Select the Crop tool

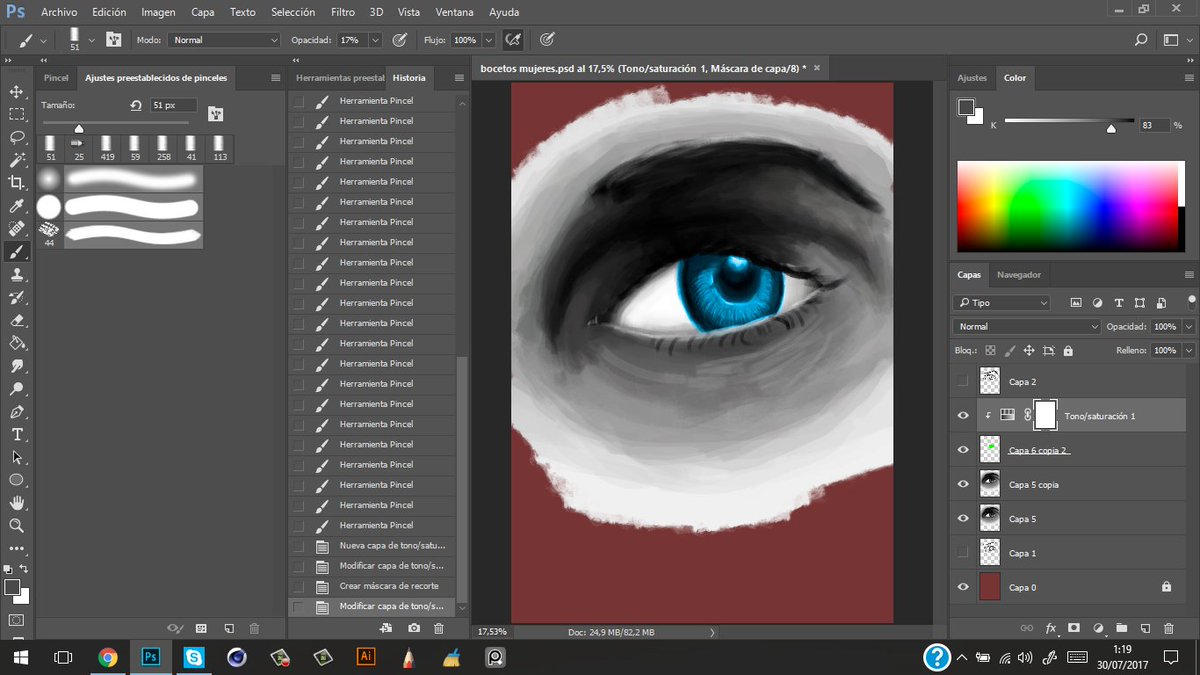point(16,183)
